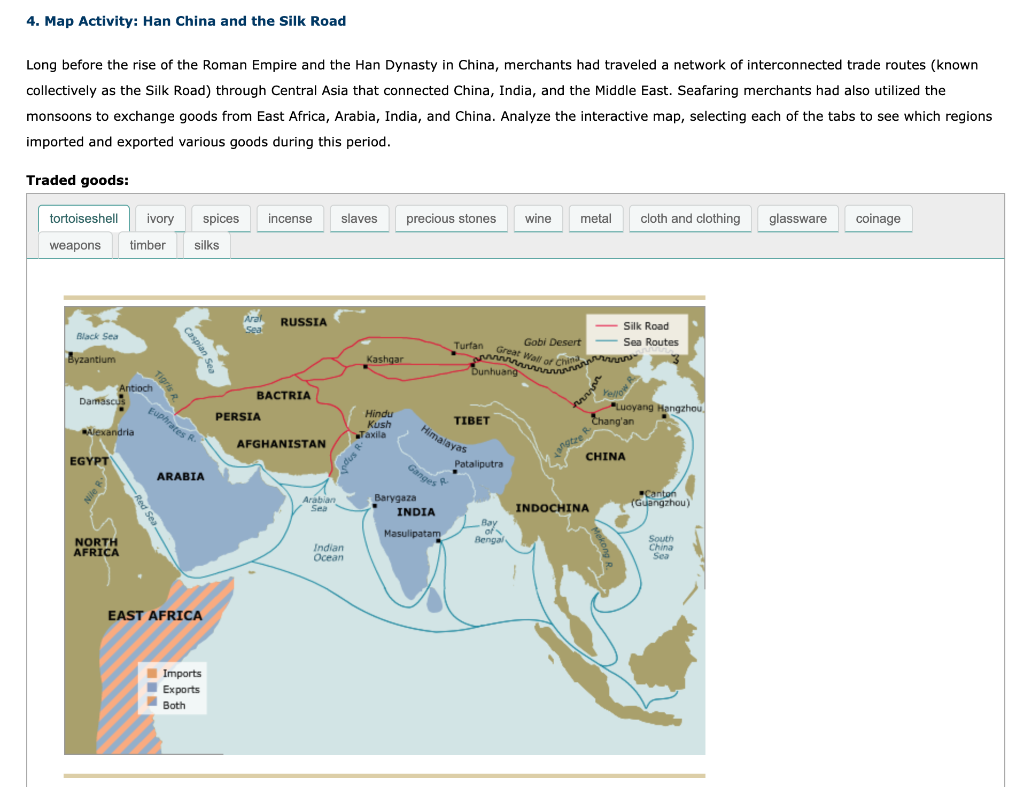Image resolution: width=1024 pixels, height=787 pixels.
Task: Switch to the "wine" tab
Action: coord(538,218)
